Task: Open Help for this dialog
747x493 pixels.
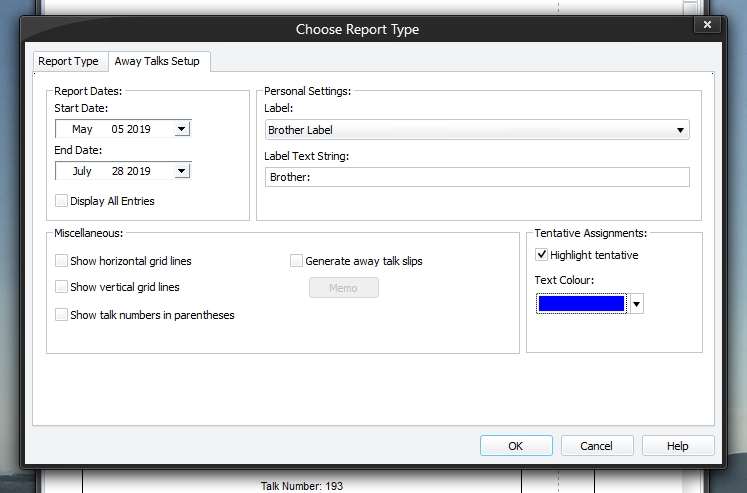Action: click(678, 446)
